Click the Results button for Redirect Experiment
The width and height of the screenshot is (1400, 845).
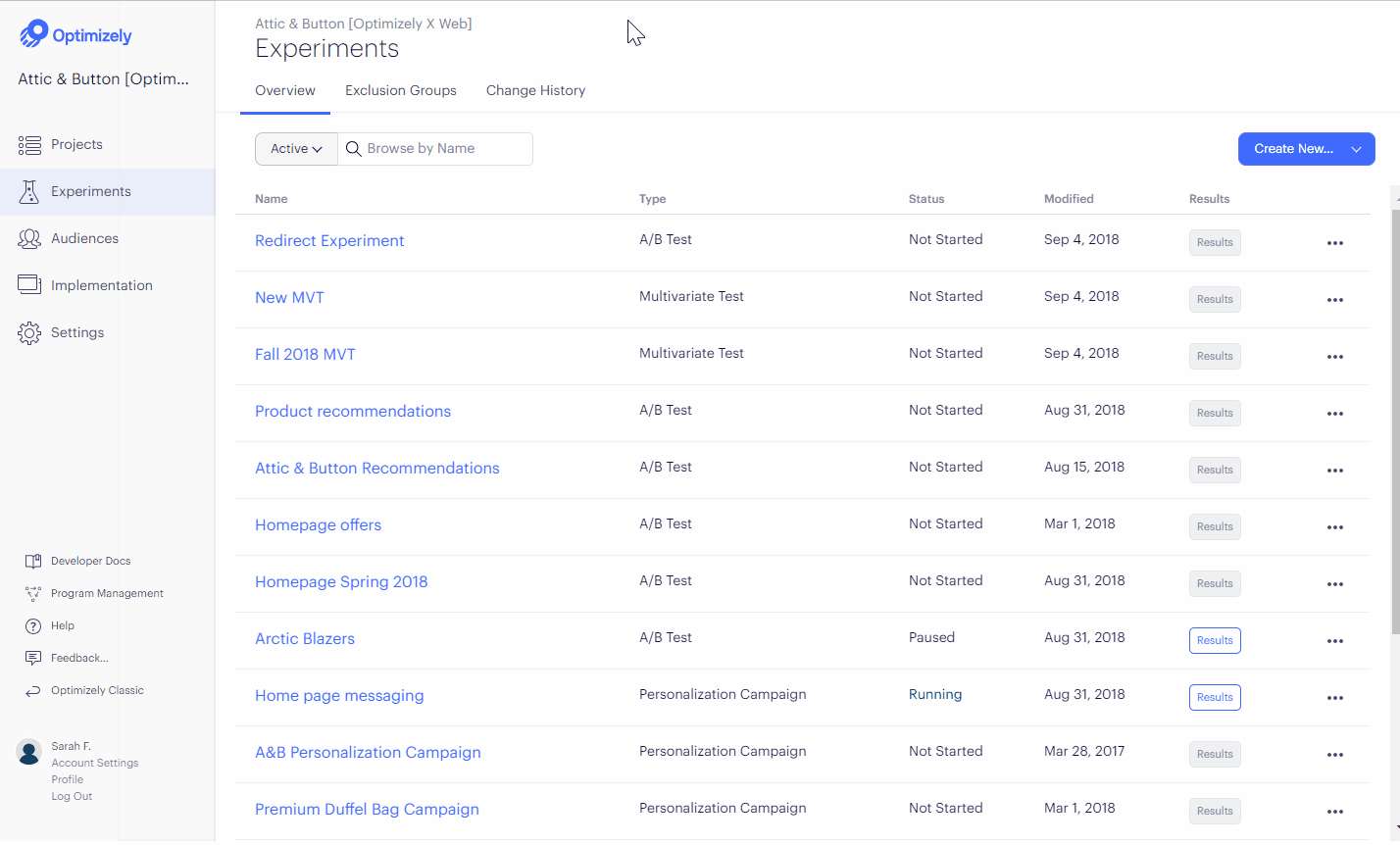pos(1215,242)
